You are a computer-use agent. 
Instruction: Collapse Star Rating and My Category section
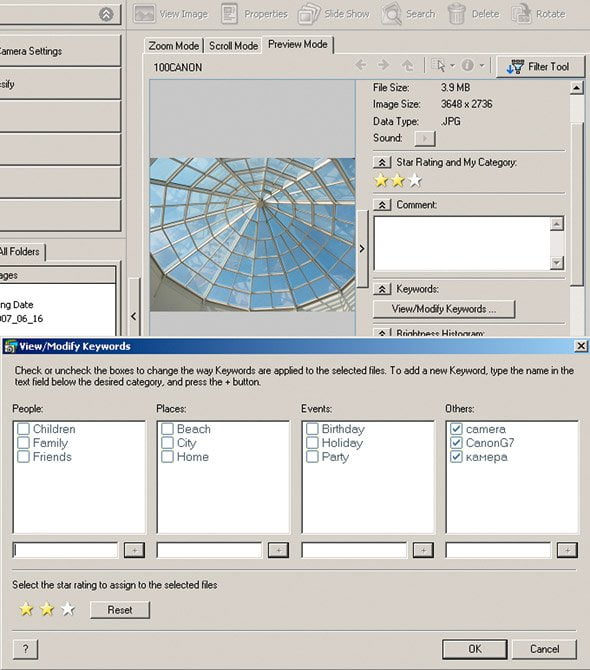point(382,162)
